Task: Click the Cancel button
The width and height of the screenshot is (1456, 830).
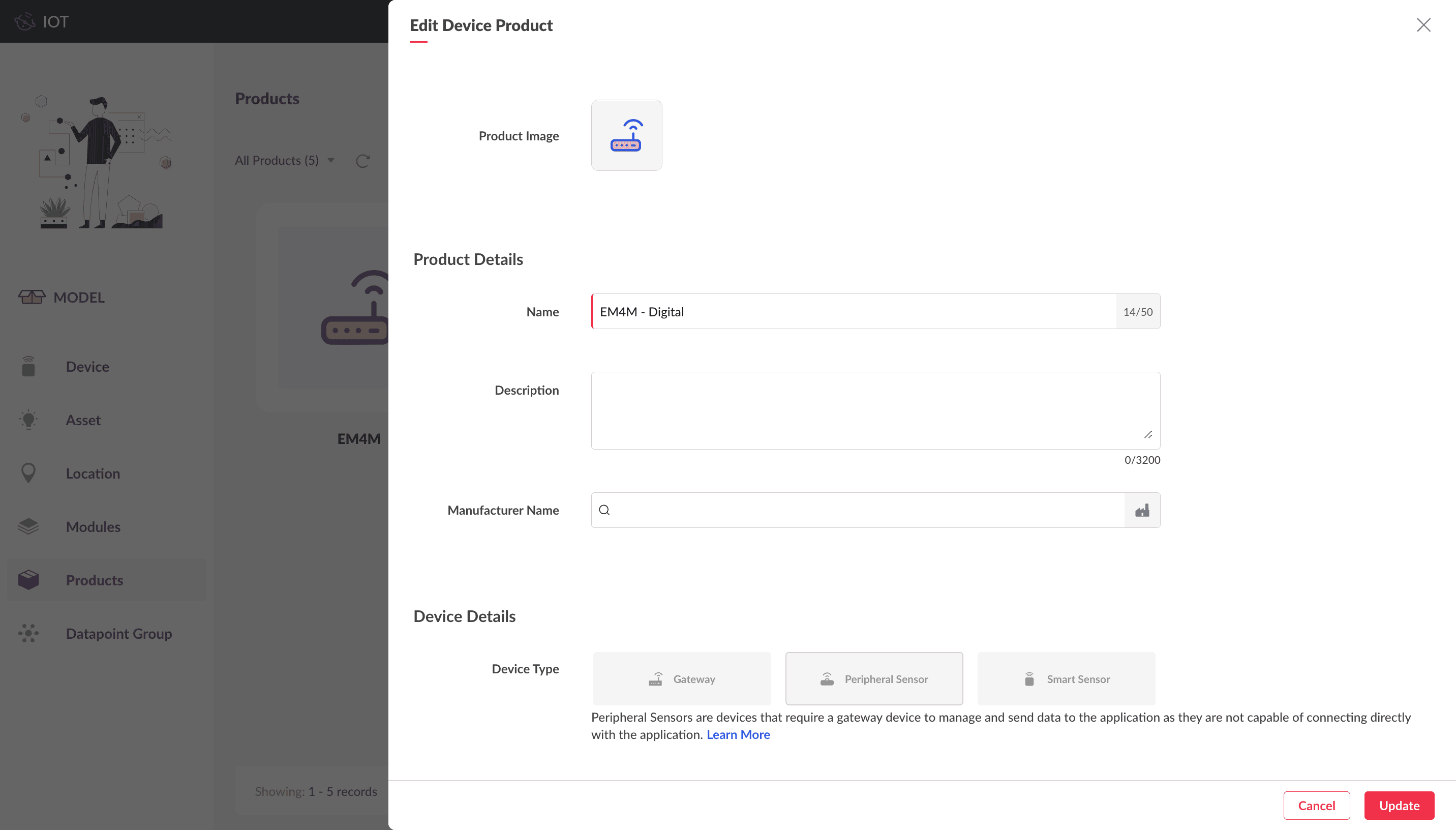Action: tap(1316, 806)
